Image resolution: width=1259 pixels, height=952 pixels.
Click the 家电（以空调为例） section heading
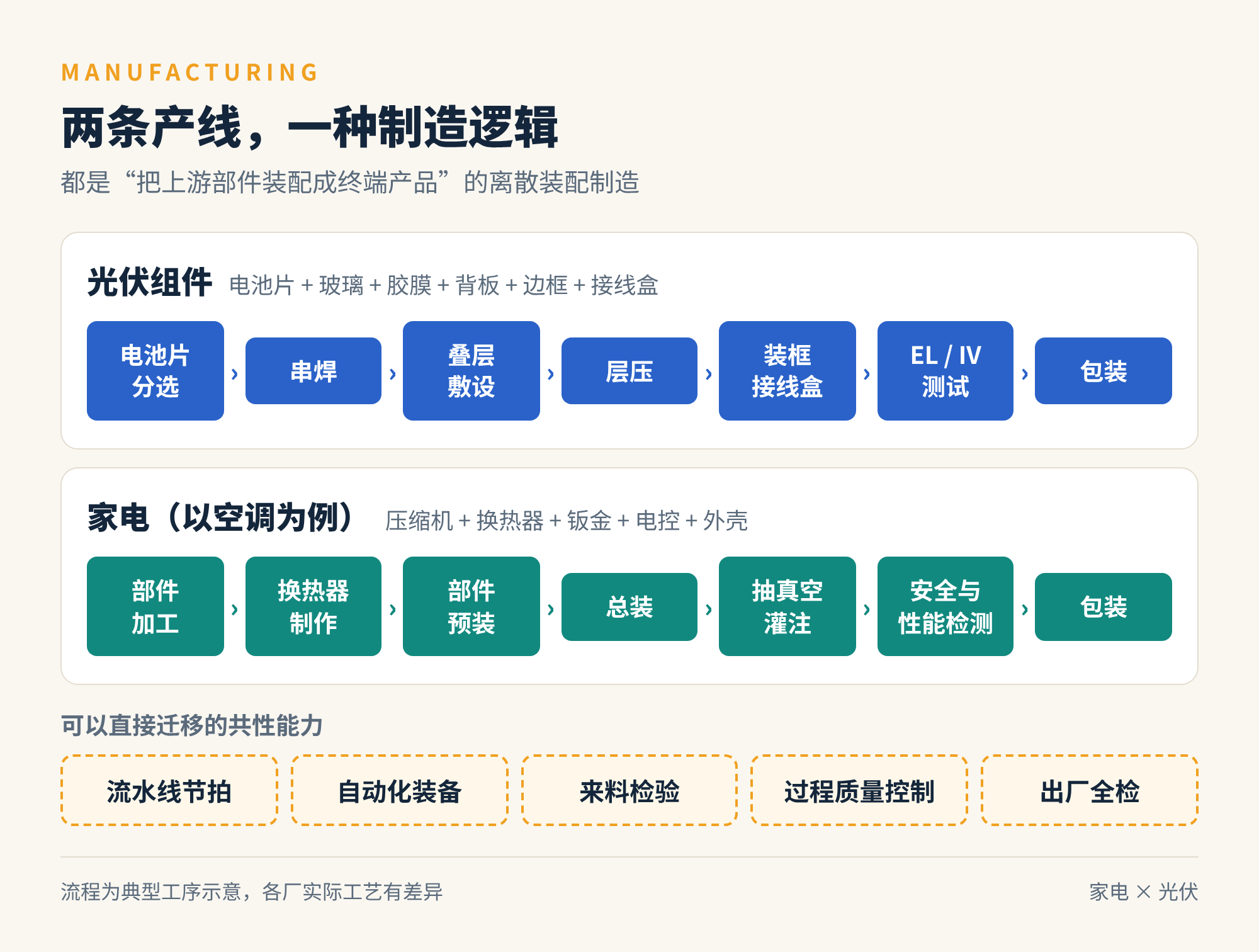click(221, 518)
